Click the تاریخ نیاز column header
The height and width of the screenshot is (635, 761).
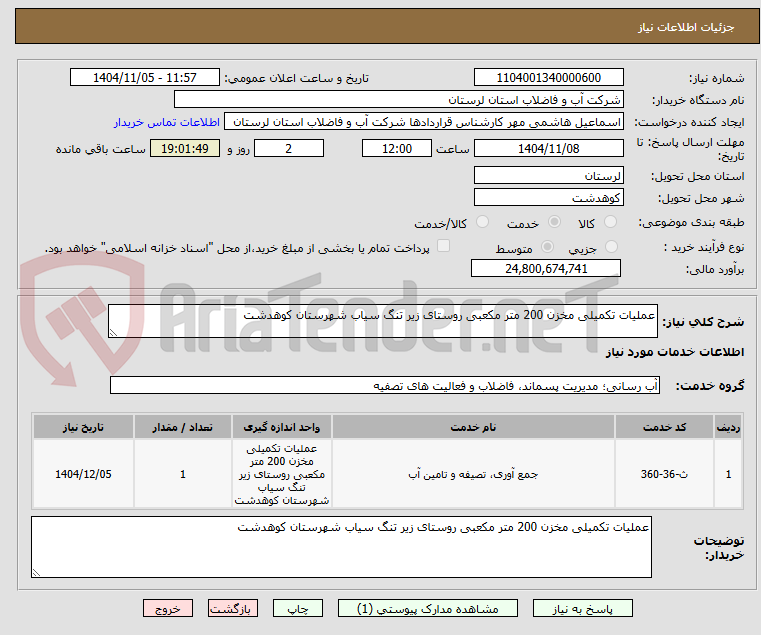(x=83, y=427)
